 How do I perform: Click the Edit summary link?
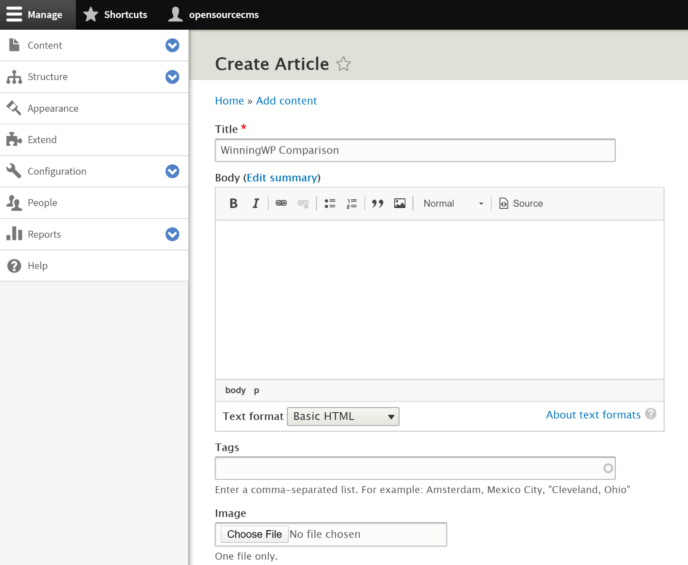(282, 178)
